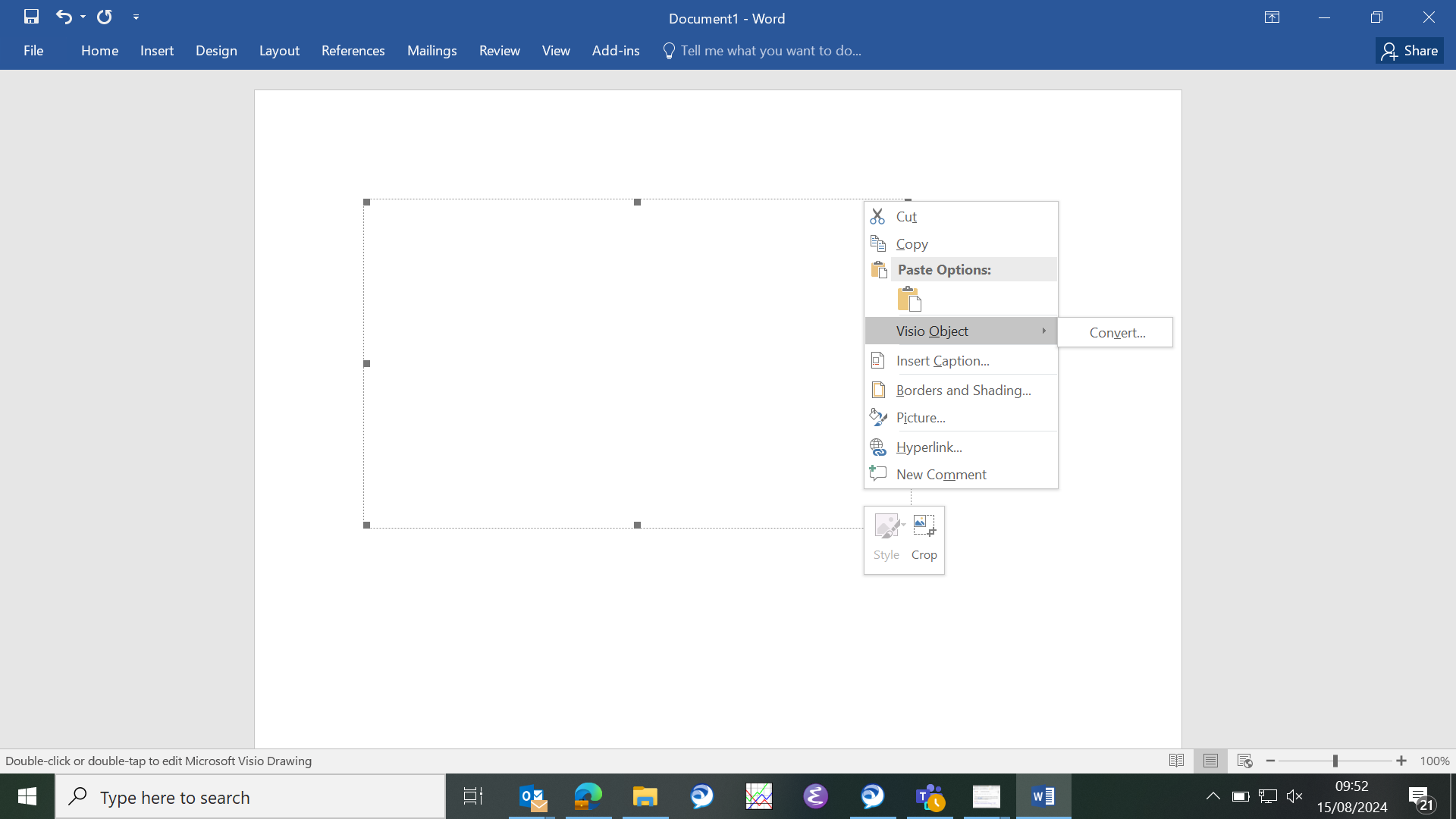Open File Explorer from the taskbar
The width and height of the screenshot is (1456, 819).
click(x=645, y=796)
